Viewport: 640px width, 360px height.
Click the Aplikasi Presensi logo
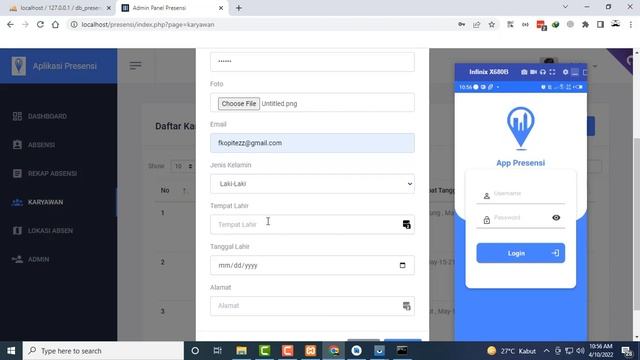18,66
